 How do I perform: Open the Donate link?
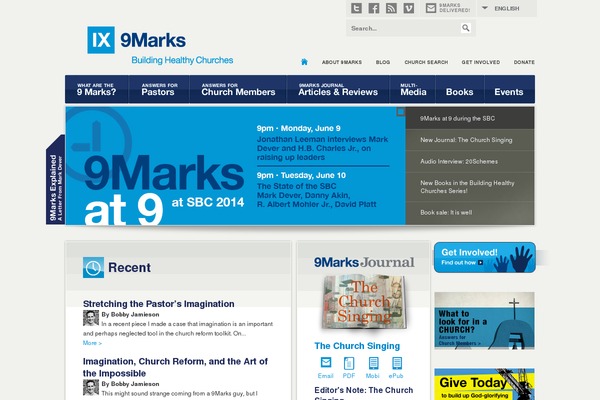[524, 62]
